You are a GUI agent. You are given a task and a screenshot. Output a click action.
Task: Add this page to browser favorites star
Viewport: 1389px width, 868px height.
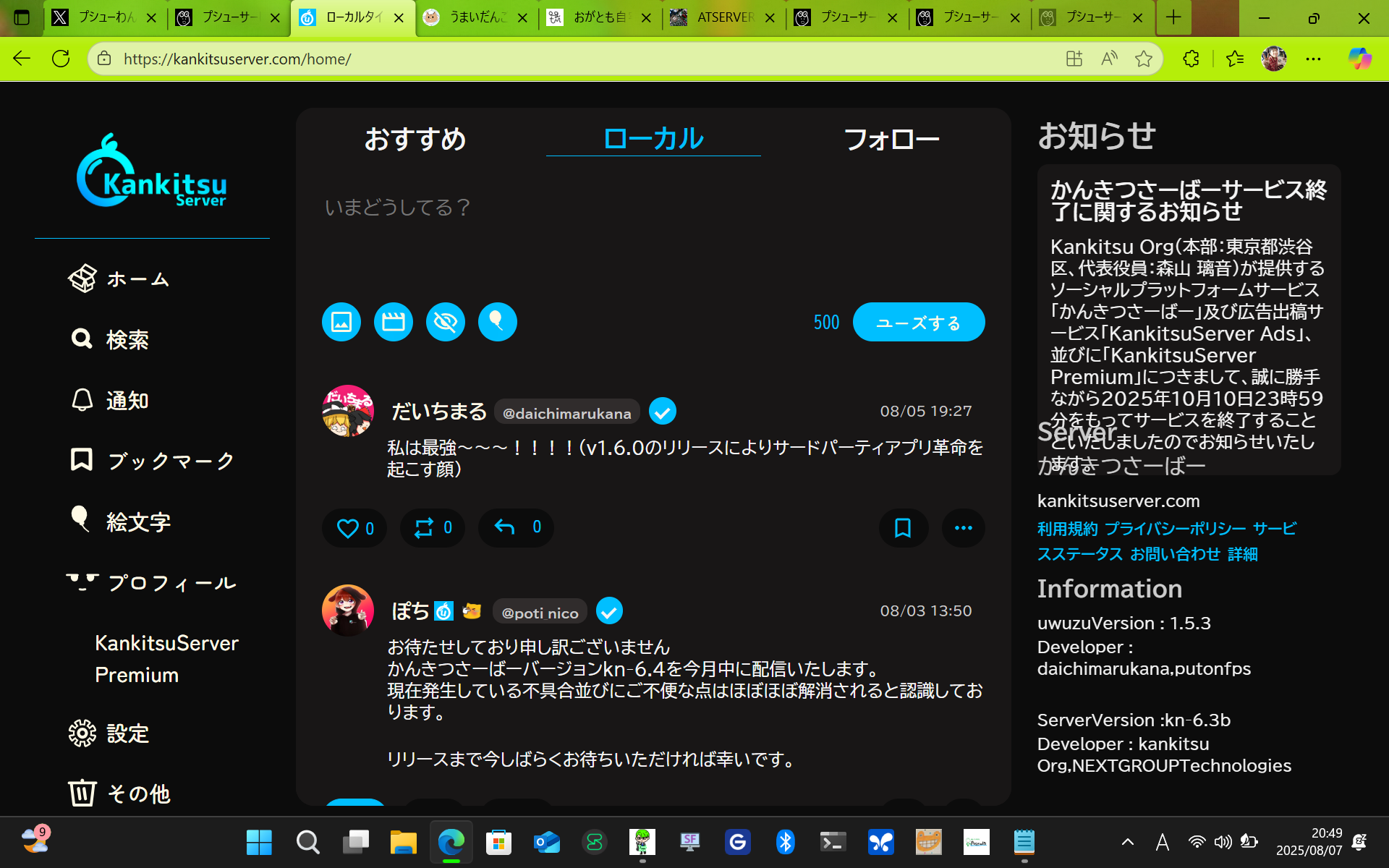coord(1144,59)
